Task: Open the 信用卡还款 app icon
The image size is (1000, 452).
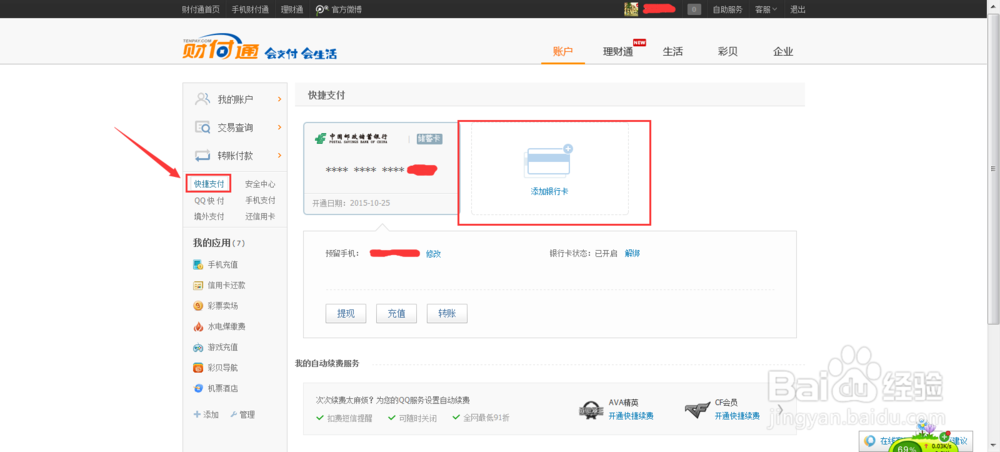Action: pyautogui.click(x=198, y=285)
